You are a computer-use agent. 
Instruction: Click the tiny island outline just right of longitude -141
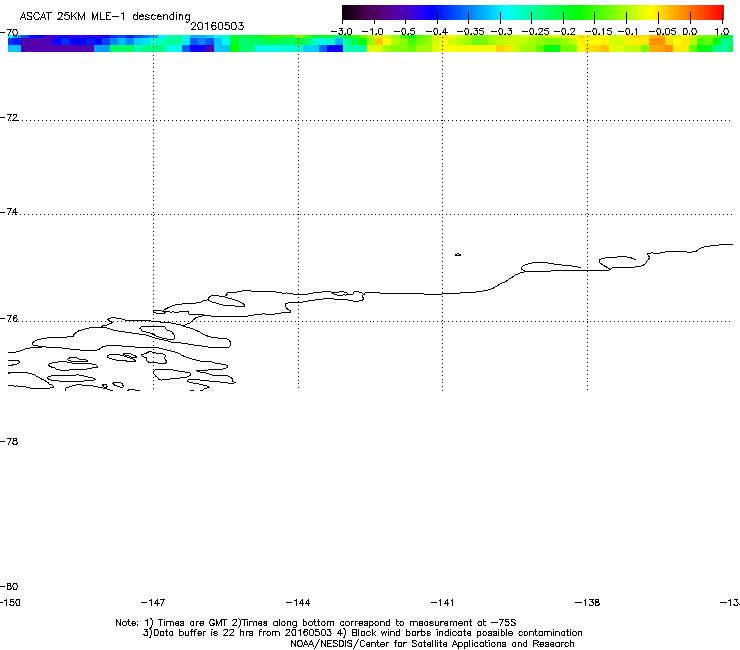pyautogui.click(x=458, y=255)
